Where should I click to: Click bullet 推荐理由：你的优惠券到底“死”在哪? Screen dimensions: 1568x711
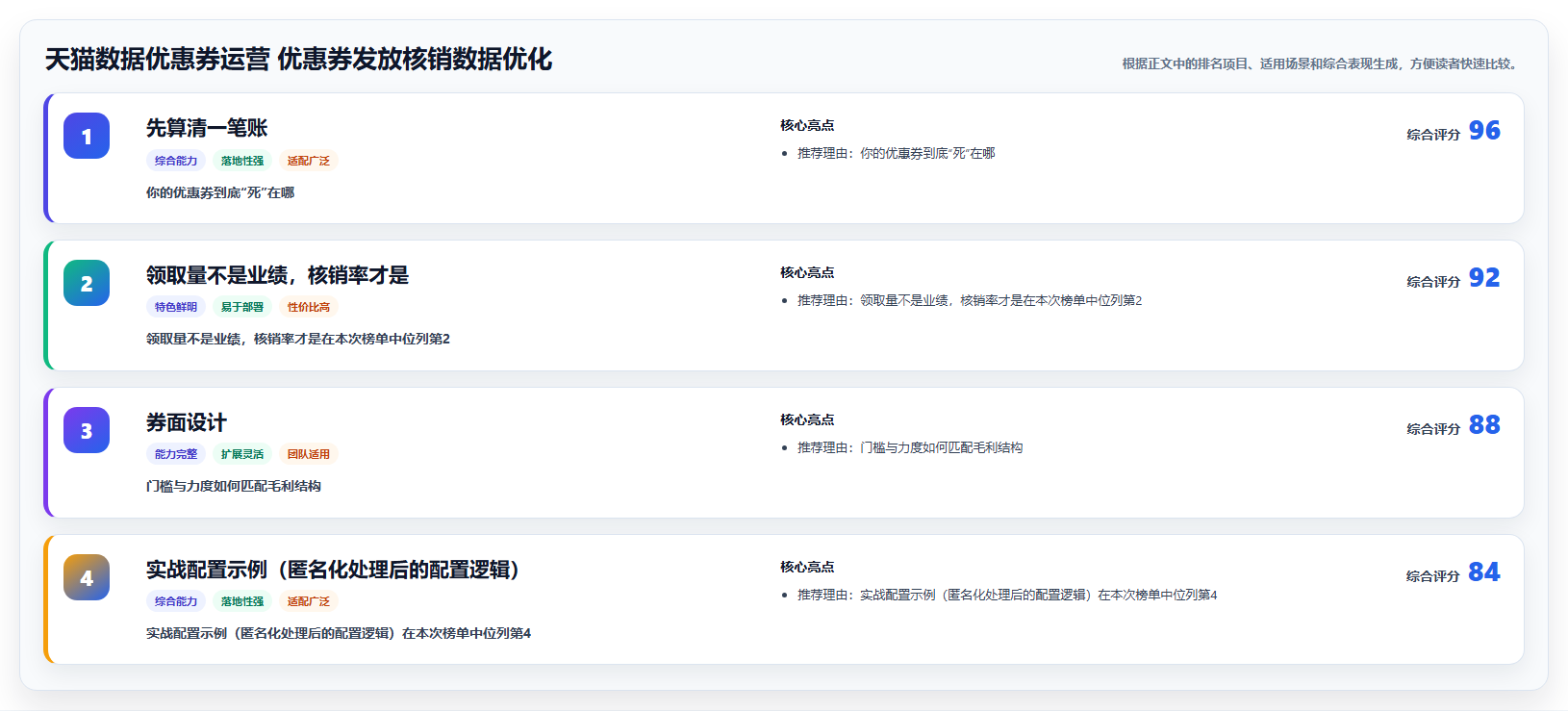click(x=896, y=153)
